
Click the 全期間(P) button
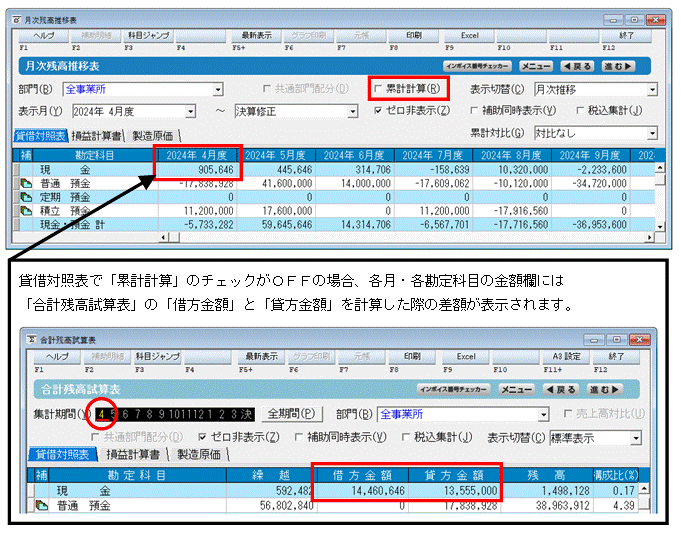tap(291, 413)
